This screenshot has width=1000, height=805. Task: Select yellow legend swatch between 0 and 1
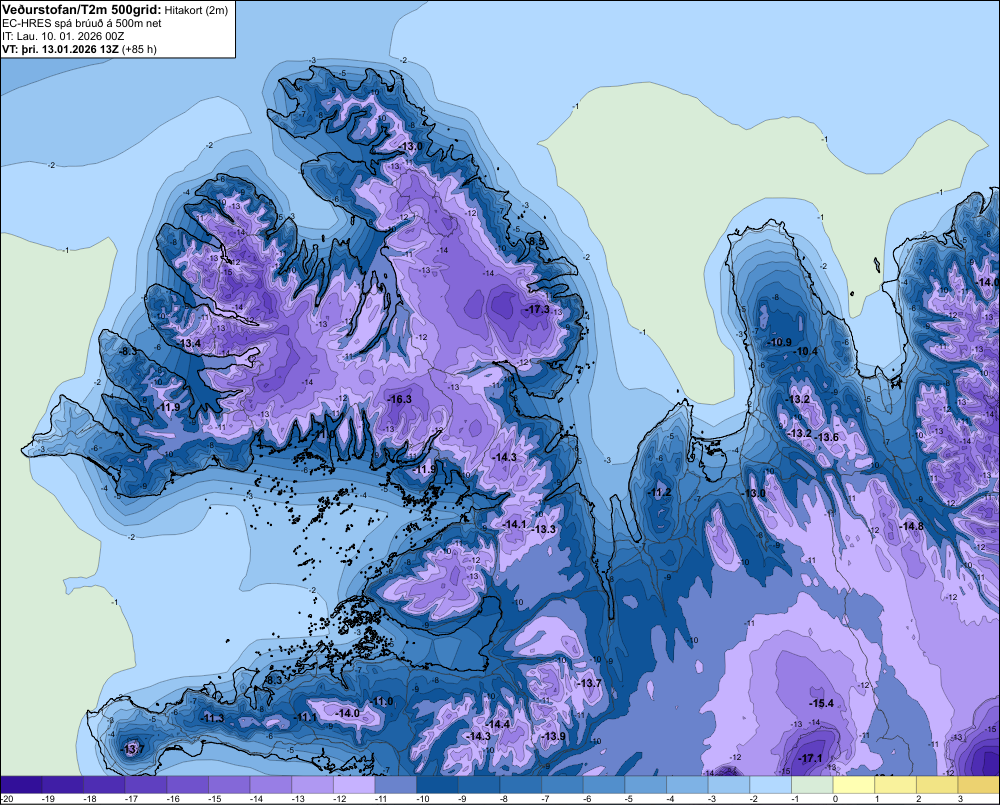pyautogui.click(x=853, y=785)
